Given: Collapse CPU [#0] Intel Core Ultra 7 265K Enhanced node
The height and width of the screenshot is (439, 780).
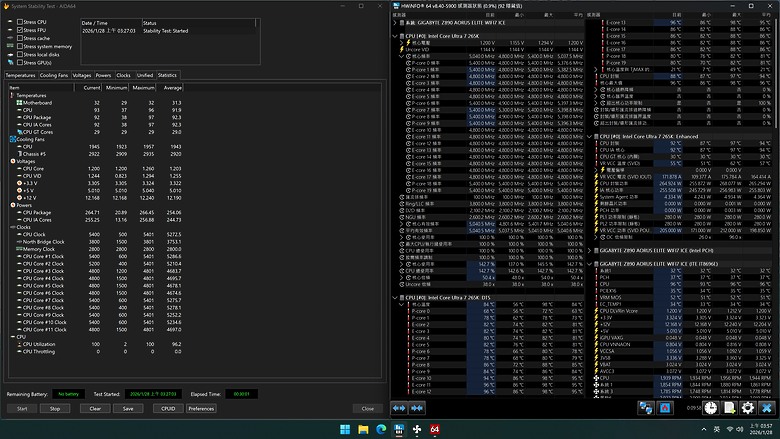Looking at the screenshot, I should pyautogui.click(x=589, y=136).
